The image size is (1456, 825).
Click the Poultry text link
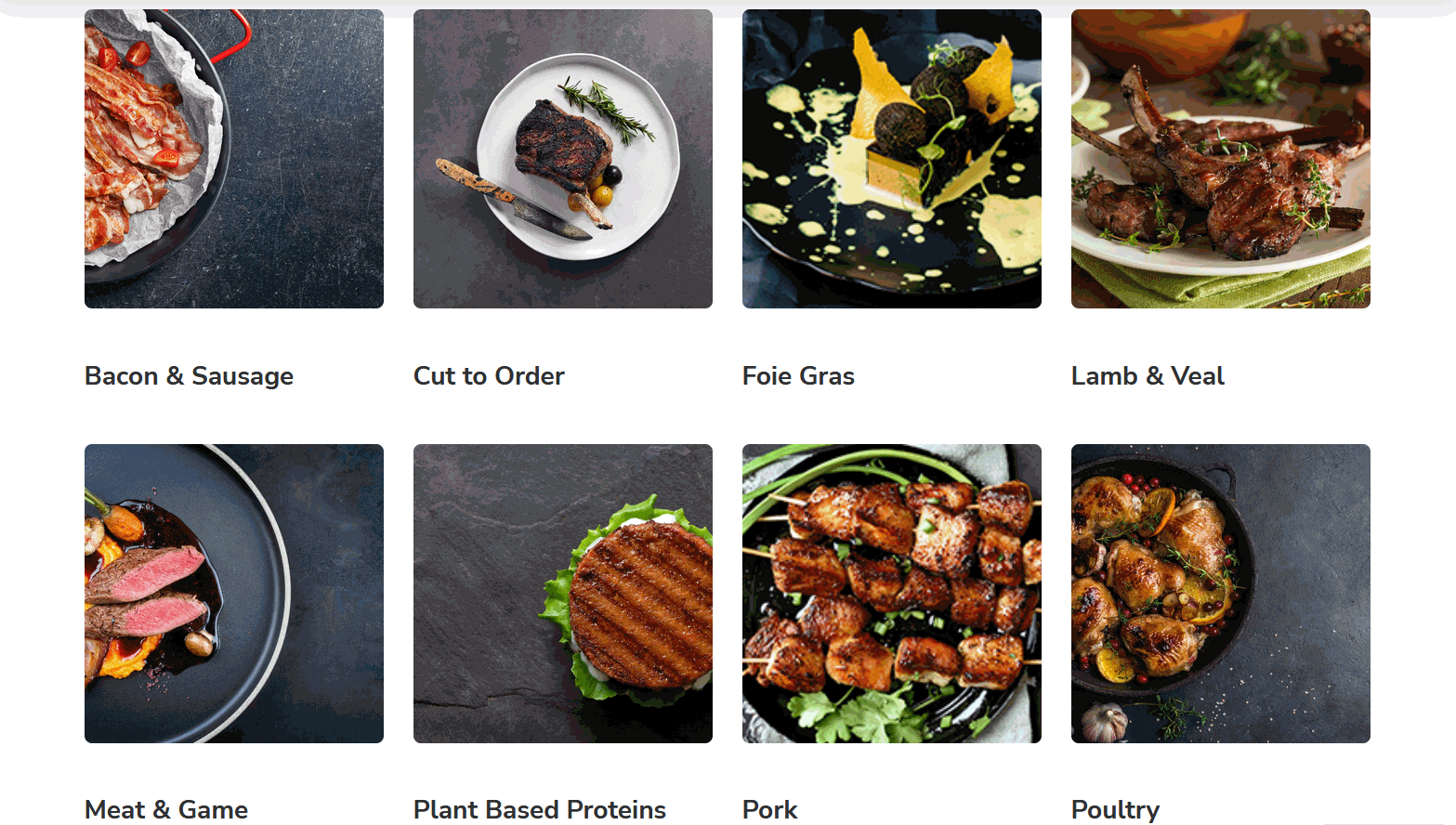coord(1115,810)
